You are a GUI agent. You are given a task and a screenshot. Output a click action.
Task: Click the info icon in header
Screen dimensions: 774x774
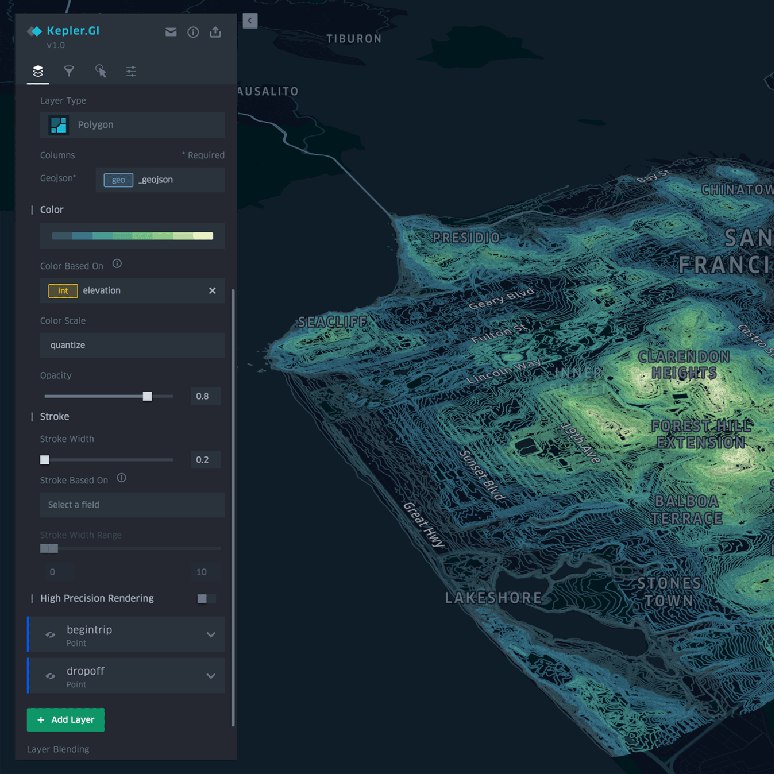193,32
